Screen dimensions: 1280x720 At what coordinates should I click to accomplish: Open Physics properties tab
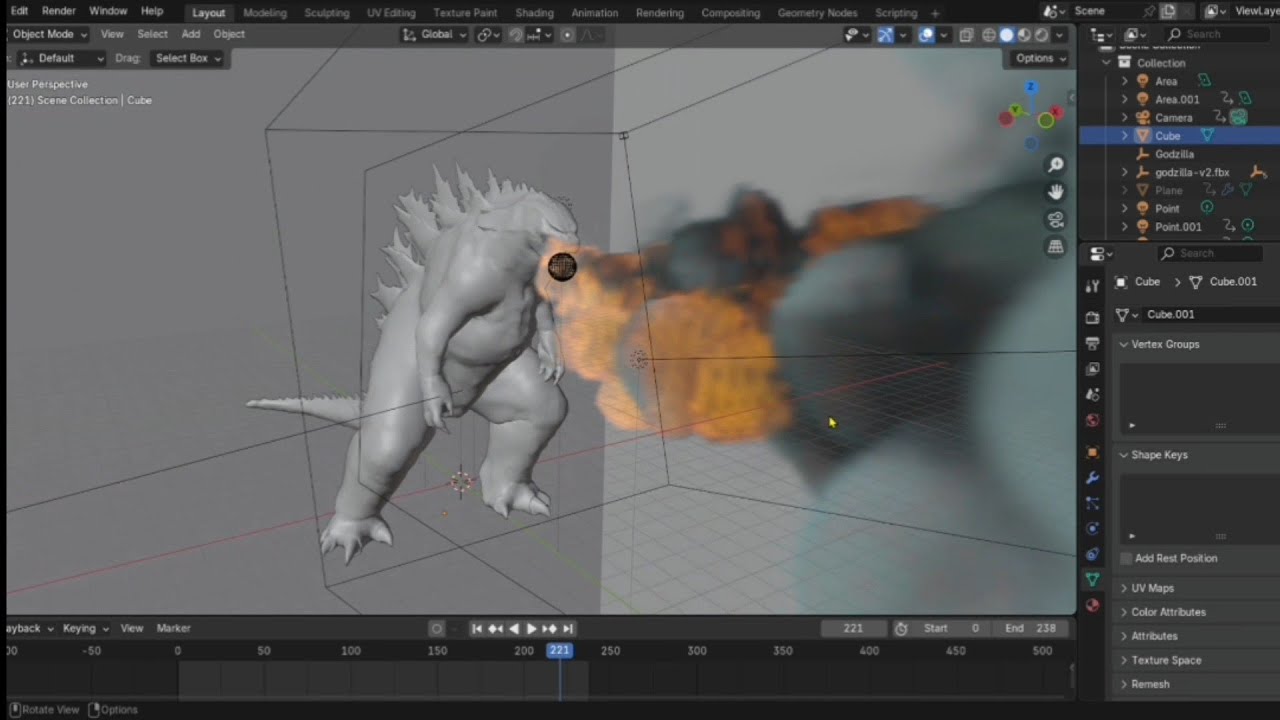[x=1092, y=528]
